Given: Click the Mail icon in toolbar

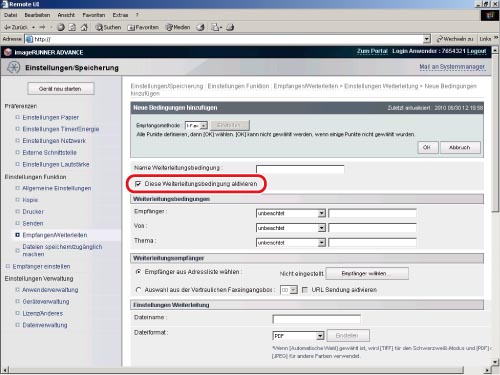Looking at the screenshot, I should pyautogui.click(x=216, y=27).
